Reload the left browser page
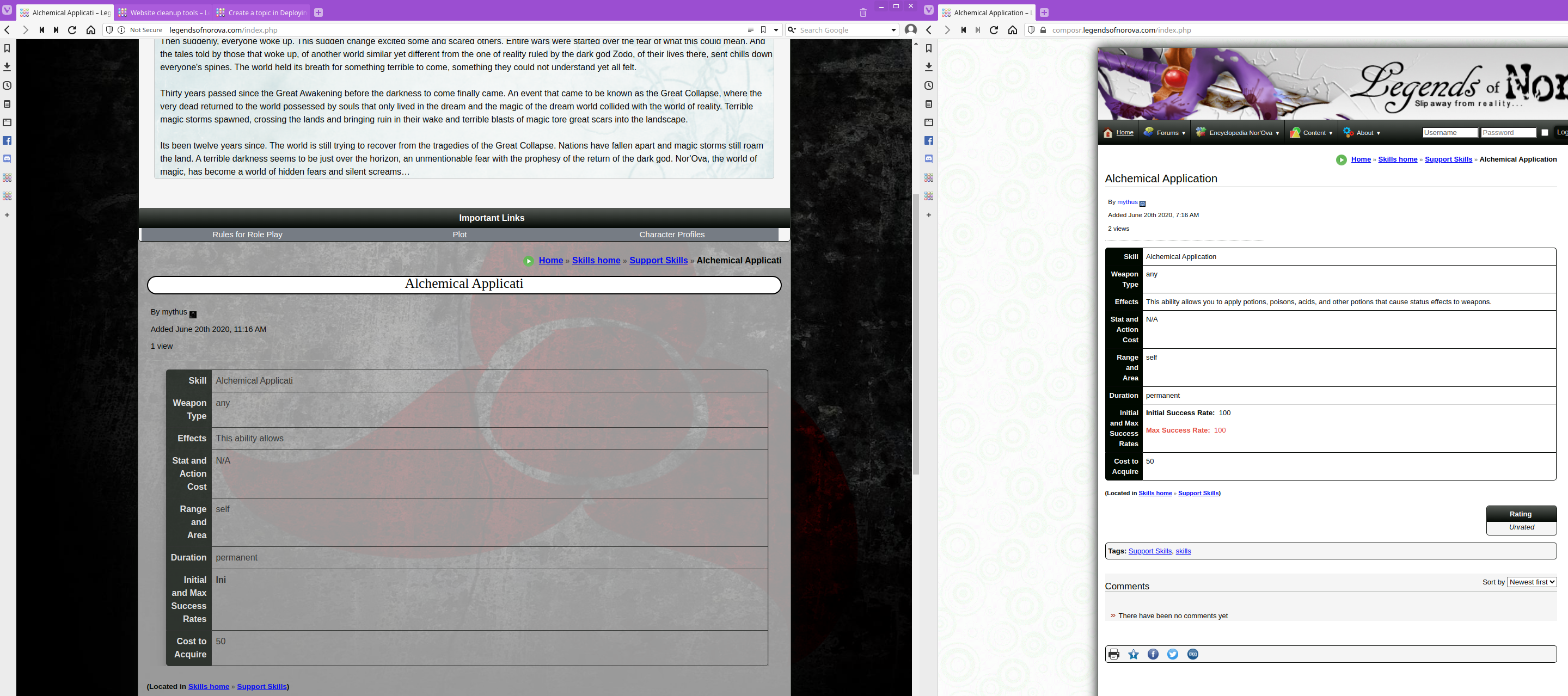 point(72,30)
